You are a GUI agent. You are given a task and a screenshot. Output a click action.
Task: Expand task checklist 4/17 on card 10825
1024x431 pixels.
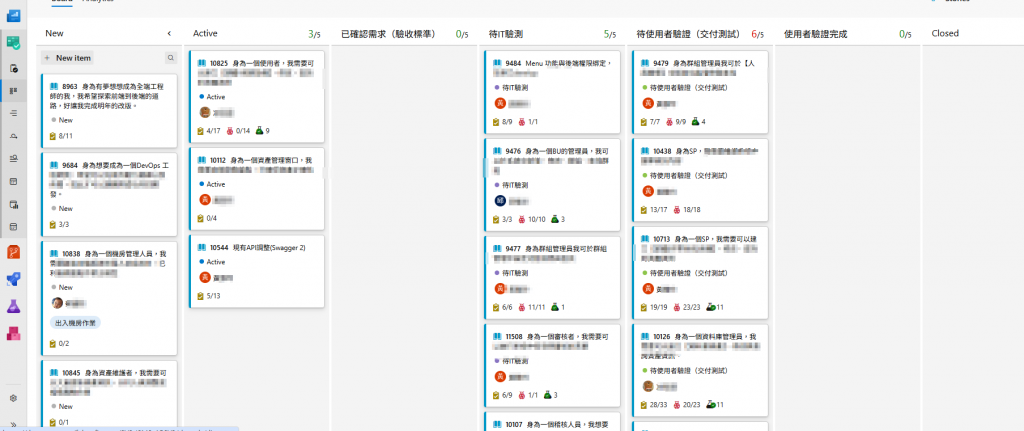click(209, 131)
